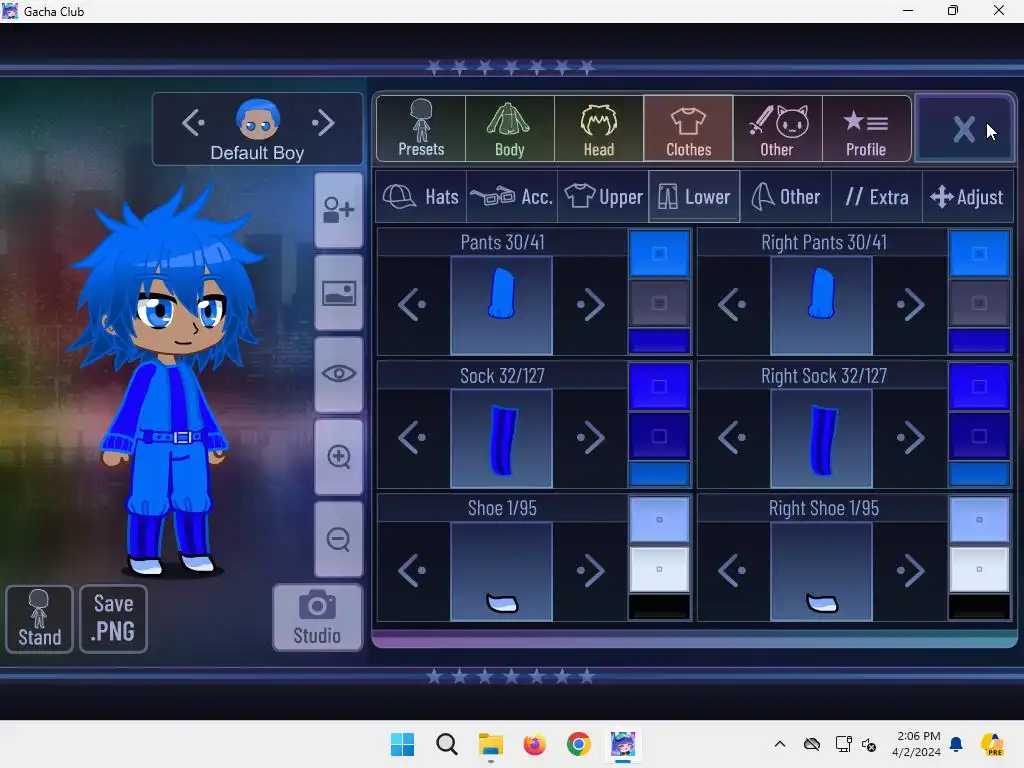Open Pants bottom dark-blue color bar

(659, 341)
